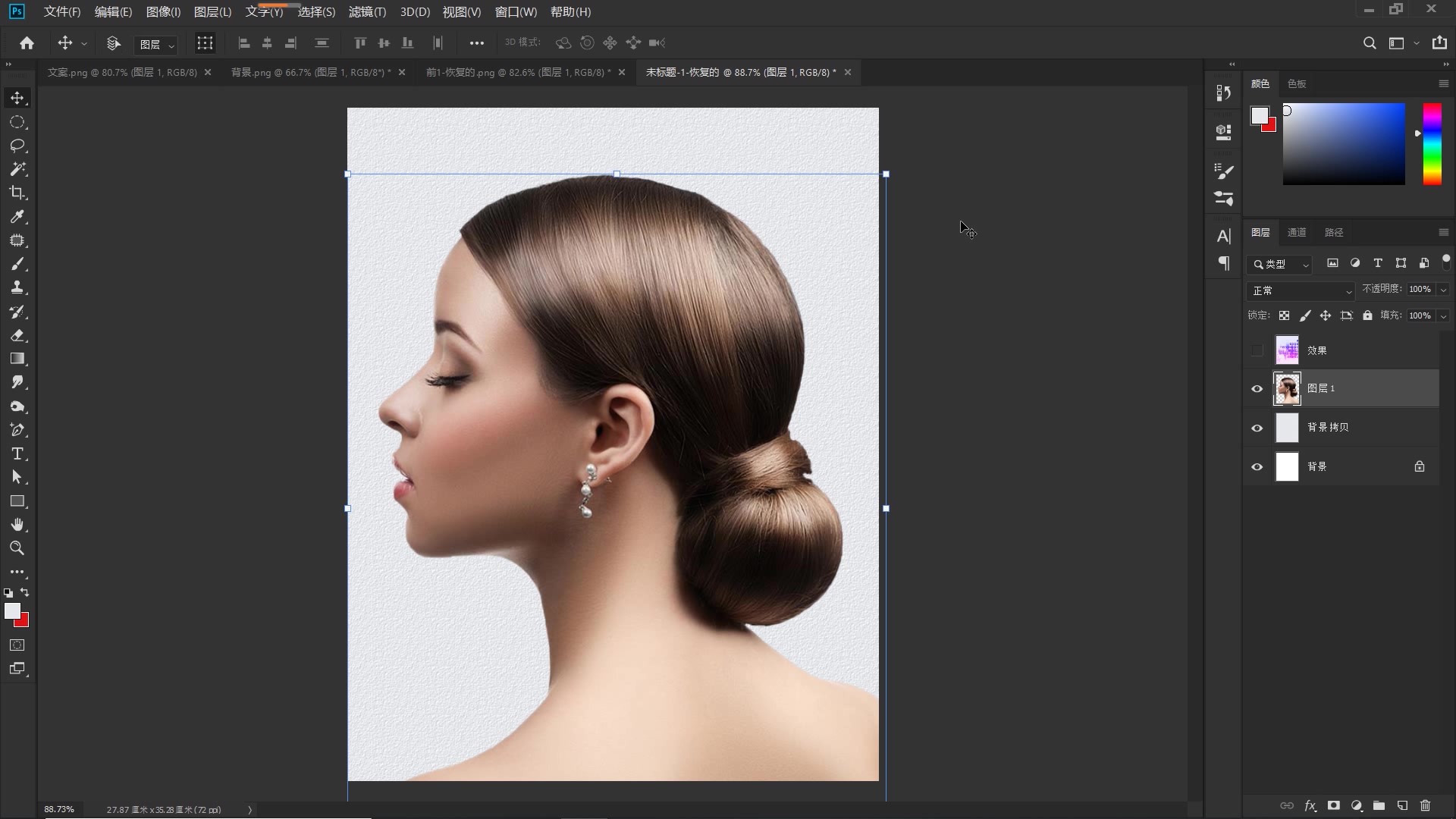Viewport: 1456px width, 819px height.
Task: Click the delete layer trash icon
Action: [1425, 805]
